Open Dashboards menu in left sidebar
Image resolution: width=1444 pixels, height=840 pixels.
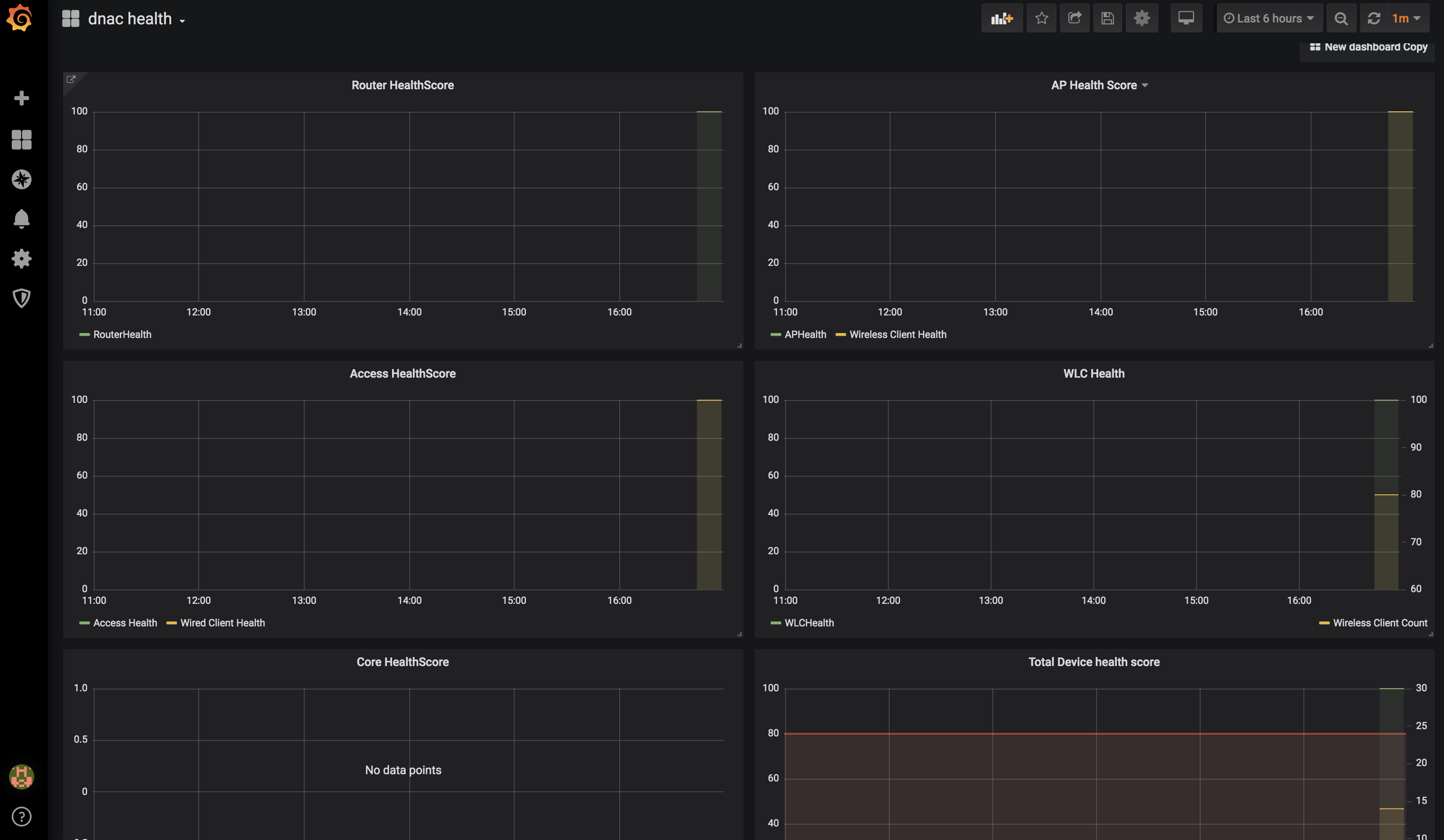pyautogui.click(x=21, y=140)
